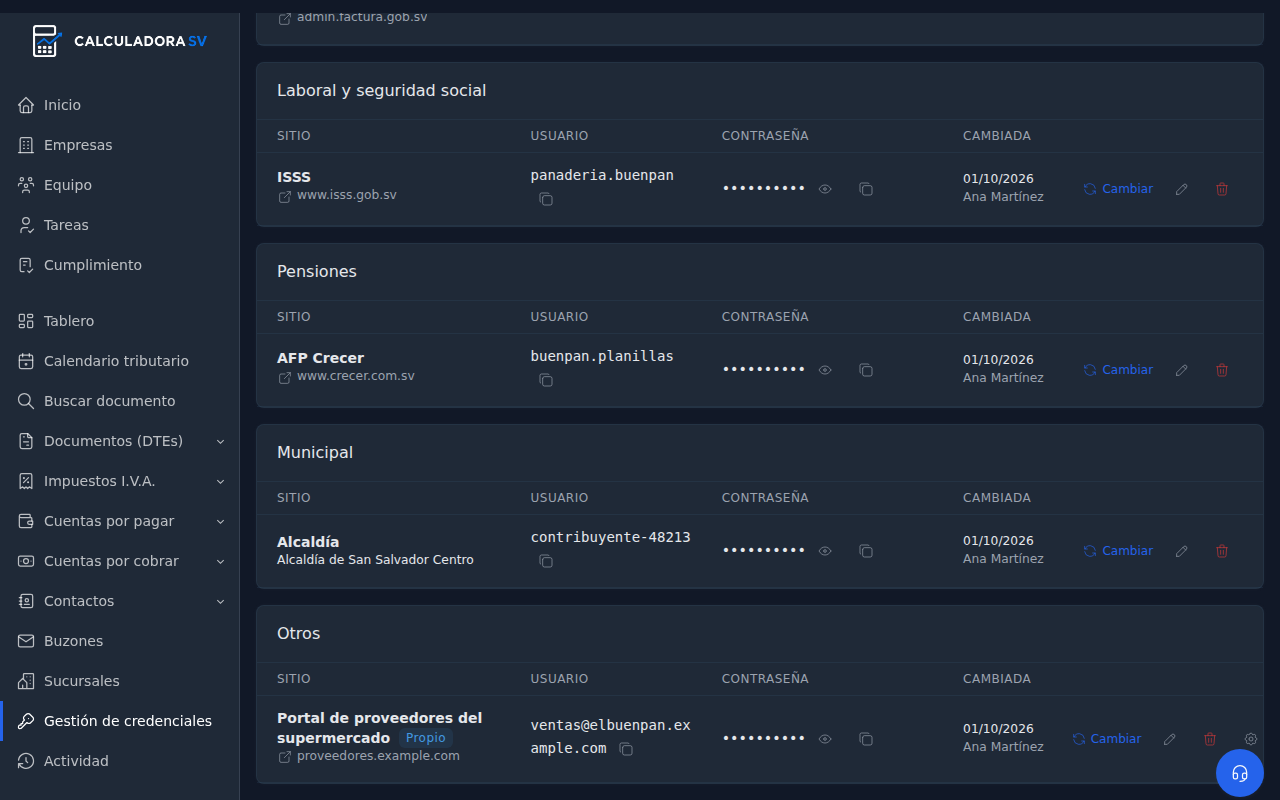
Task: Copy the supermarket portal username
Action: tap(626, 749)
